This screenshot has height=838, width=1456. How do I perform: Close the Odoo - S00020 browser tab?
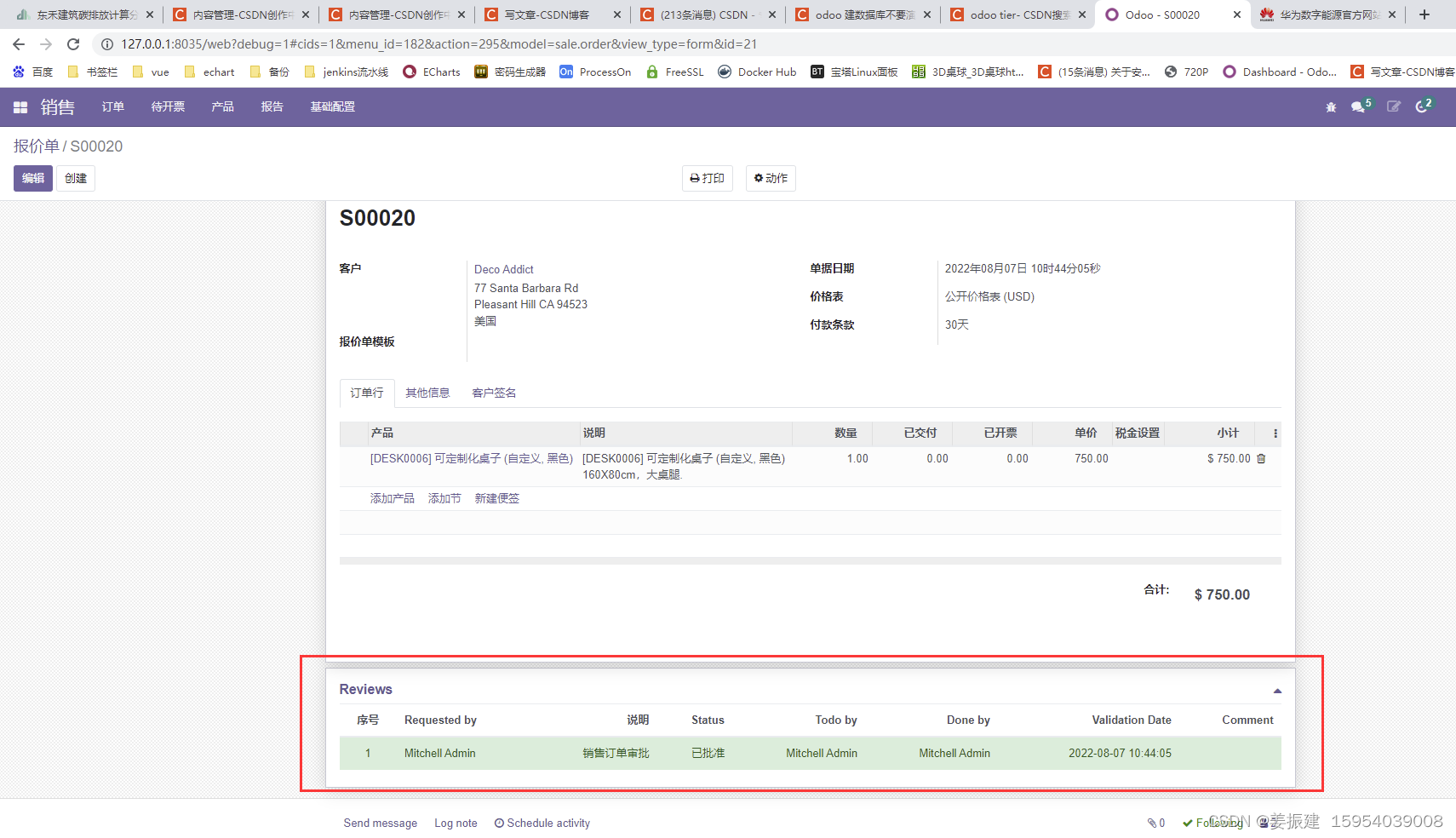[1237, 14]
